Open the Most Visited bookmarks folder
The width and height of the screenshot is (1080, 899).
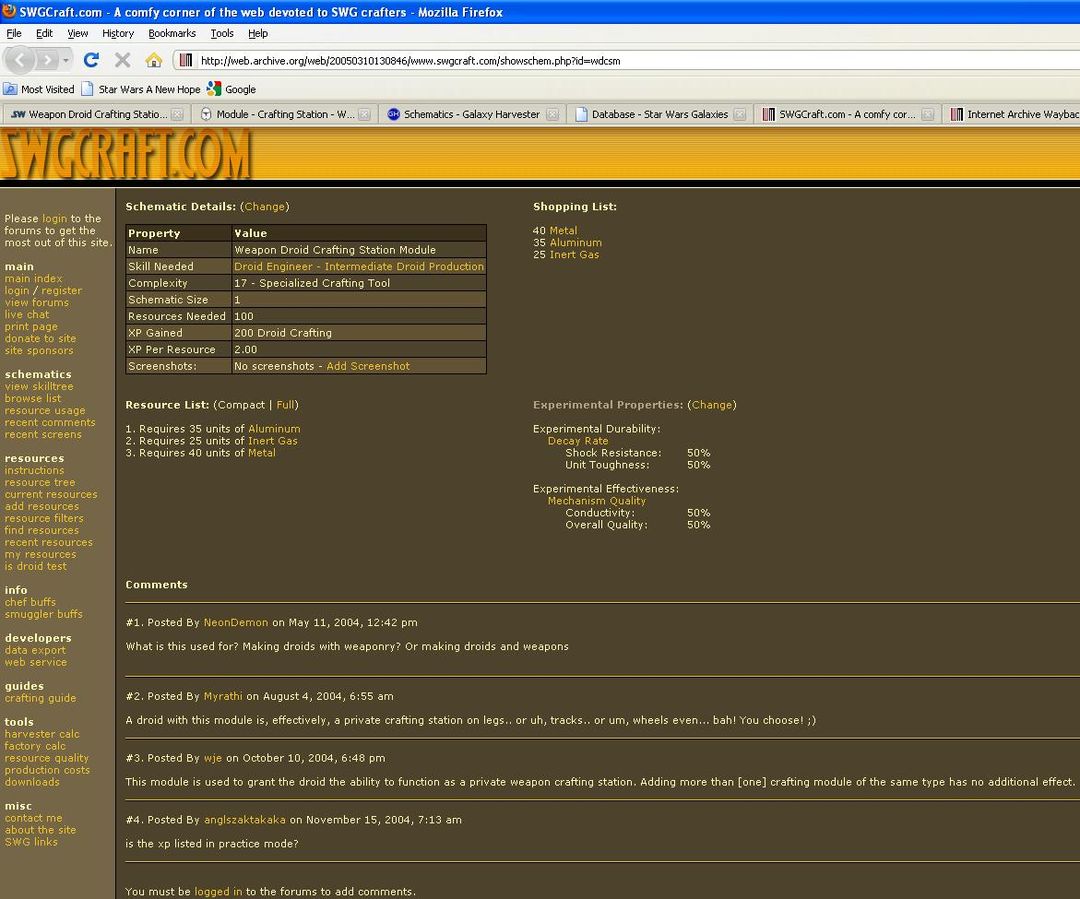tap(39, 89)
